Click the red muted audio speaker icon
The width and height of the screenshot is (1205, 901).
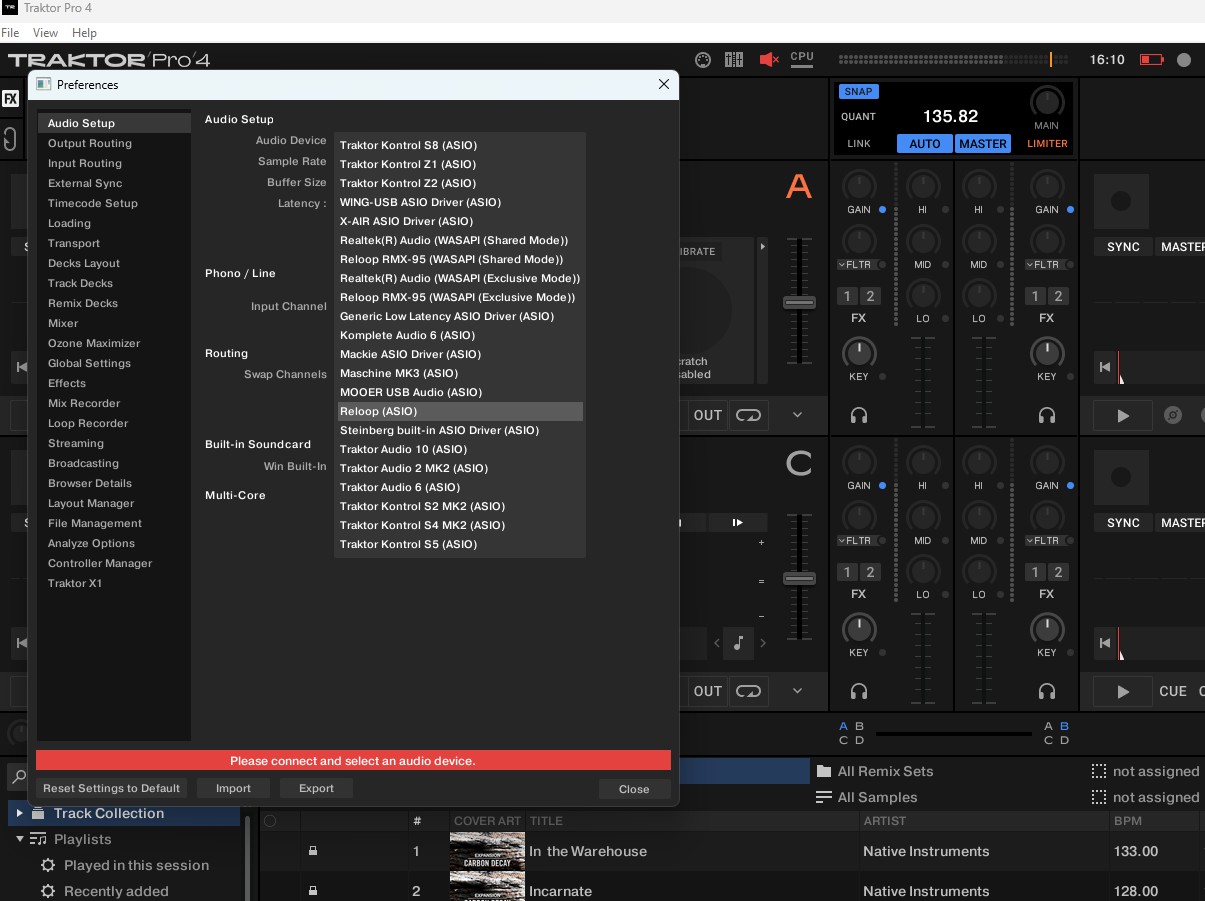769,59
